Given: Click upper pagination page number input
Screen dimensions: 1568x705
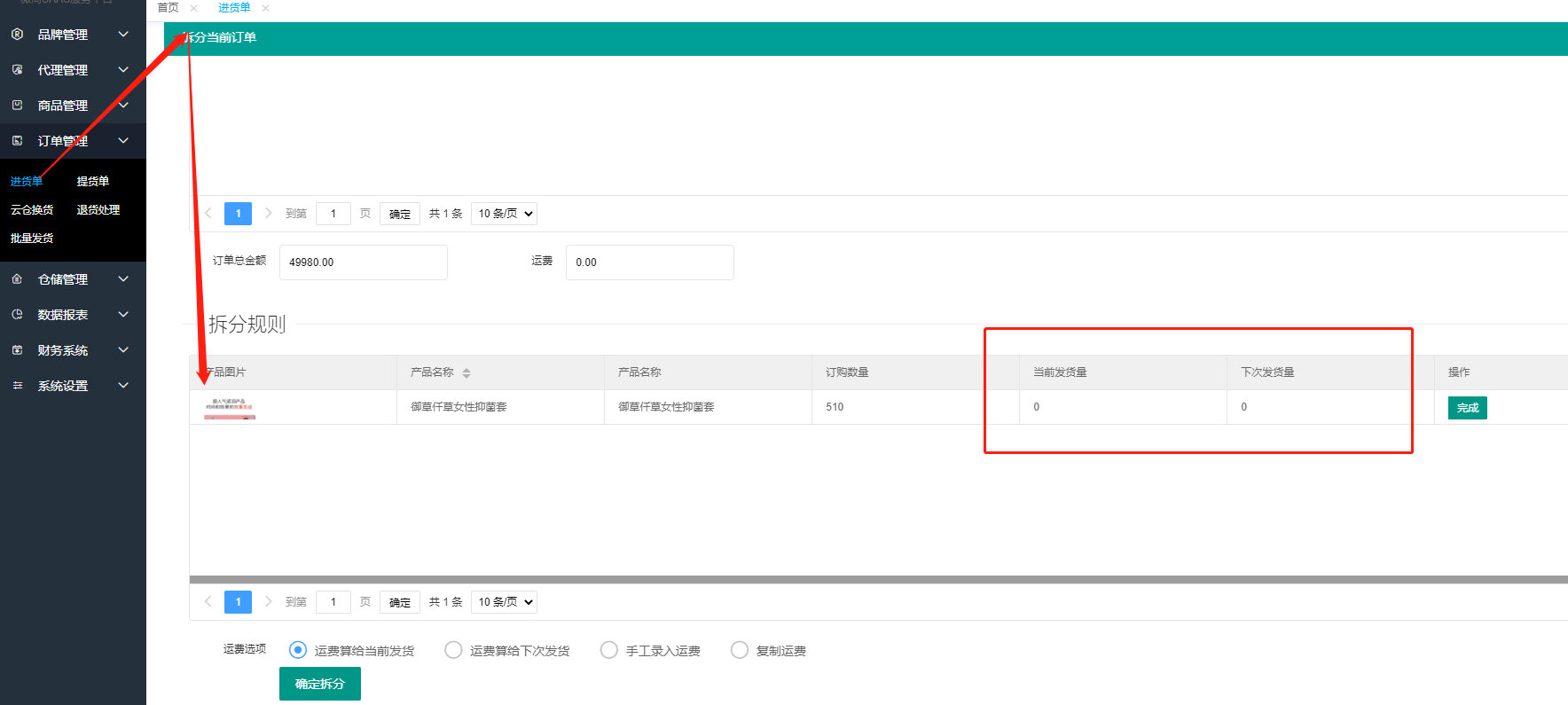Looking at the screenshot, I should (333, 214).
